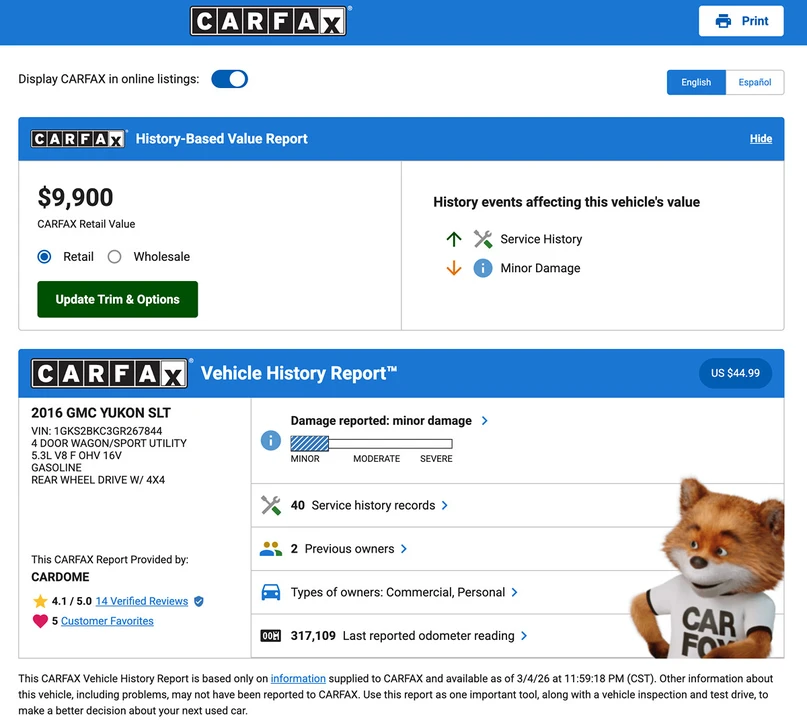Image resolution: width=807 pixels, height=720 pixels.
Task: Click the $9,900 retail value
Action: (x=75, y=198)
